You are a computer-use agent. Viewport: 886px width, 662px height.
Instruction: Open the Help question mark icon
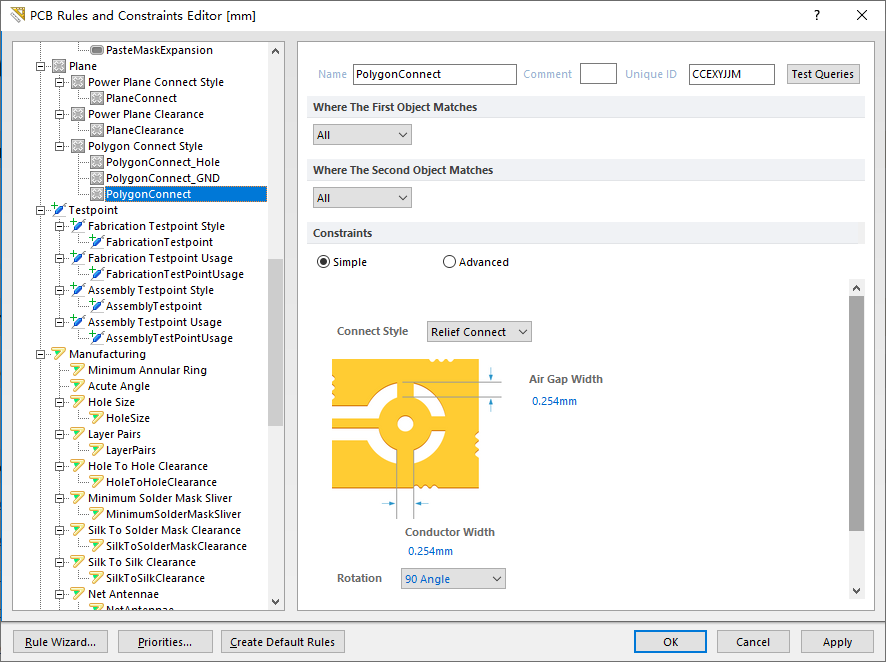click(x=816, y=16)
